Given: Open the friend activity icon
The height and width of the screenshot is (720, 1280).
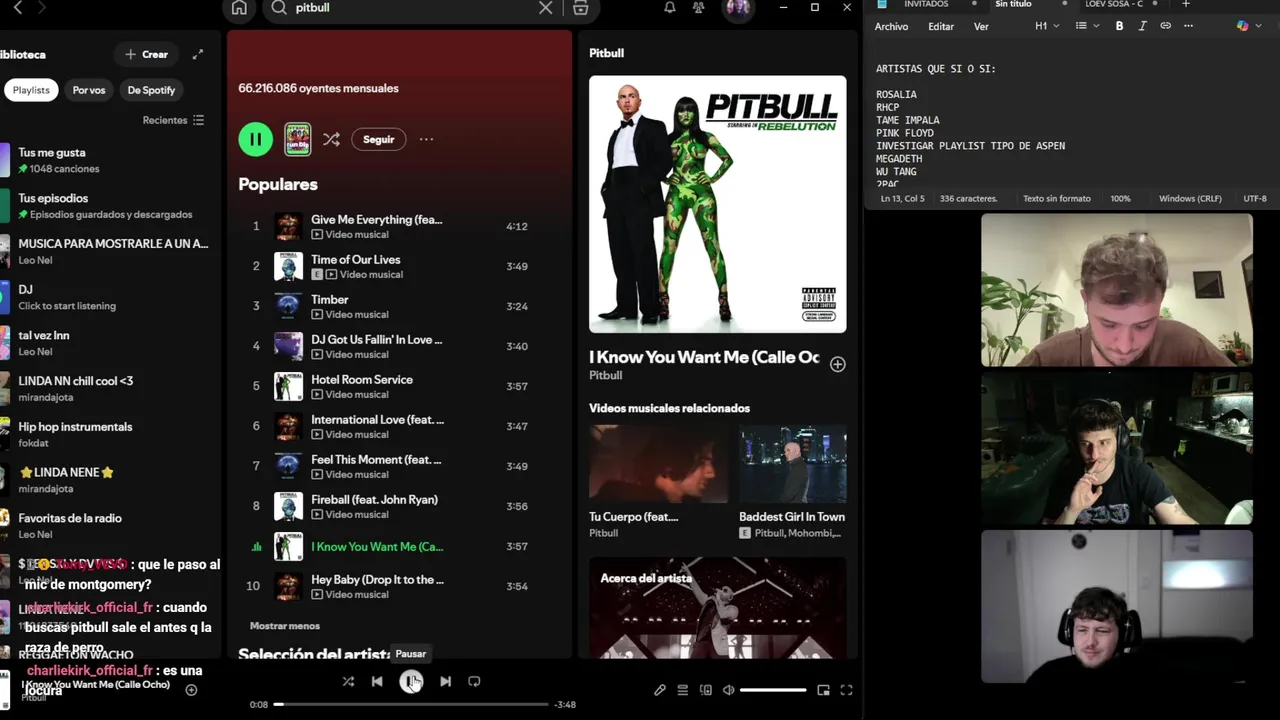Looking at the screenshot, I should pyautogui.click(x=699, y=8).
